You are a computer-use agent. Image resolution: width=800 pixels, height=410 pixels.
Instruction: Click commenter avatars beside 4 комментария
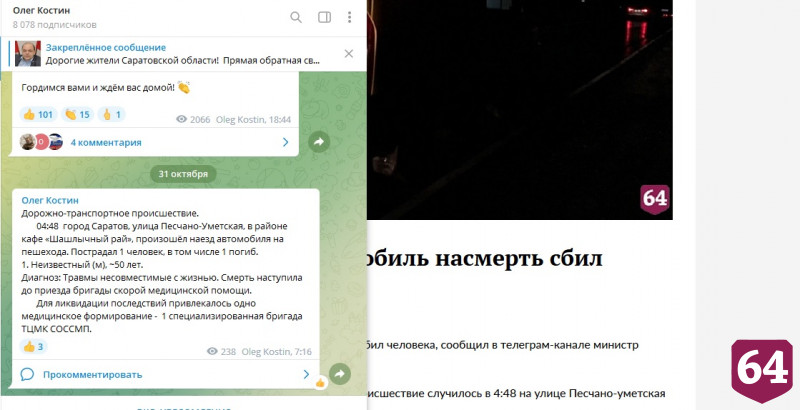point(41,142)
